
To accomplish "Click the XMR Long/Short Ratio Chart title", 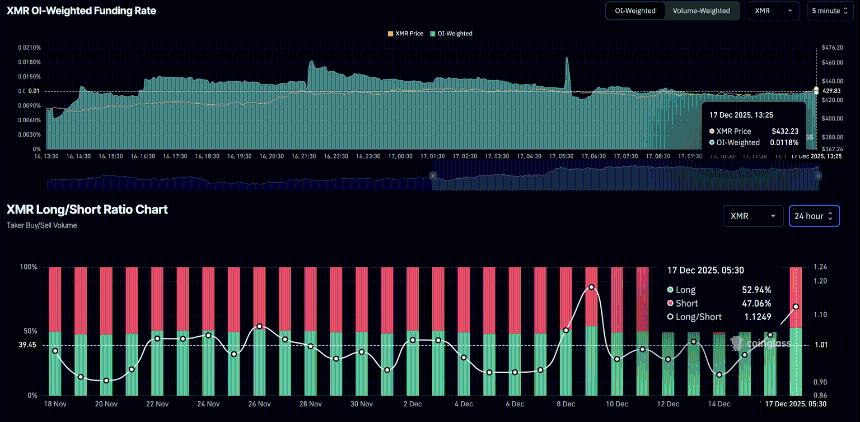I will [x=87, y=210].
